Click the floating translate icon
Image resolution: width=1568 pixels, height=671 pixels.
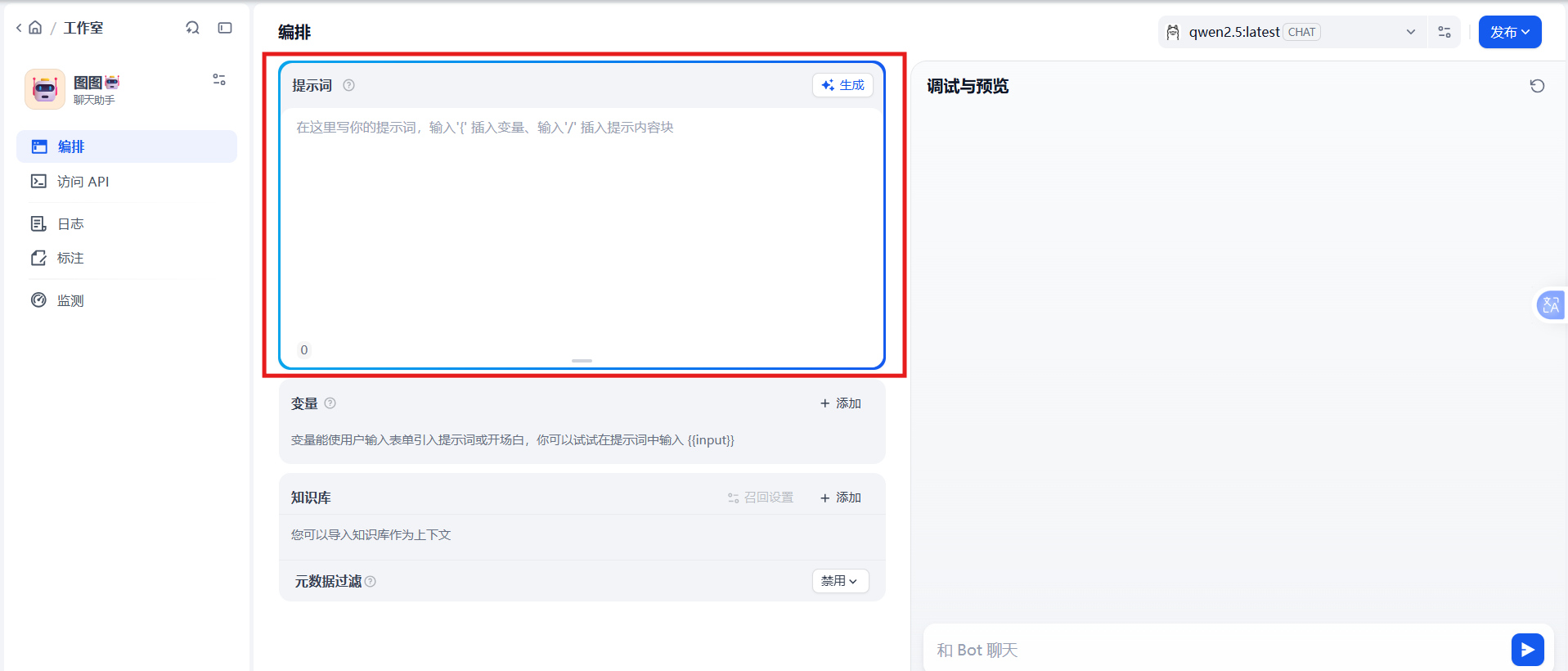pyautogui.click(x=1551, y=305)
